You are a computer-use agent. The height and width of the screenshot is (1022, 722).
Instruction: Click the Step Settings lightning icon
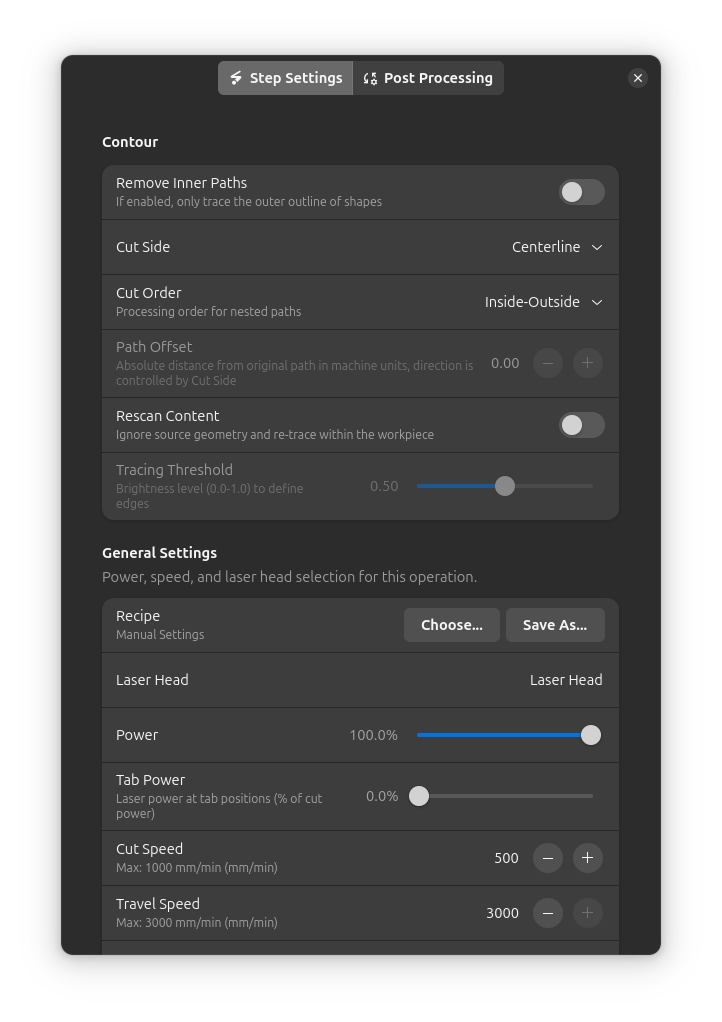pyautogui.click(x=236, y=78)
